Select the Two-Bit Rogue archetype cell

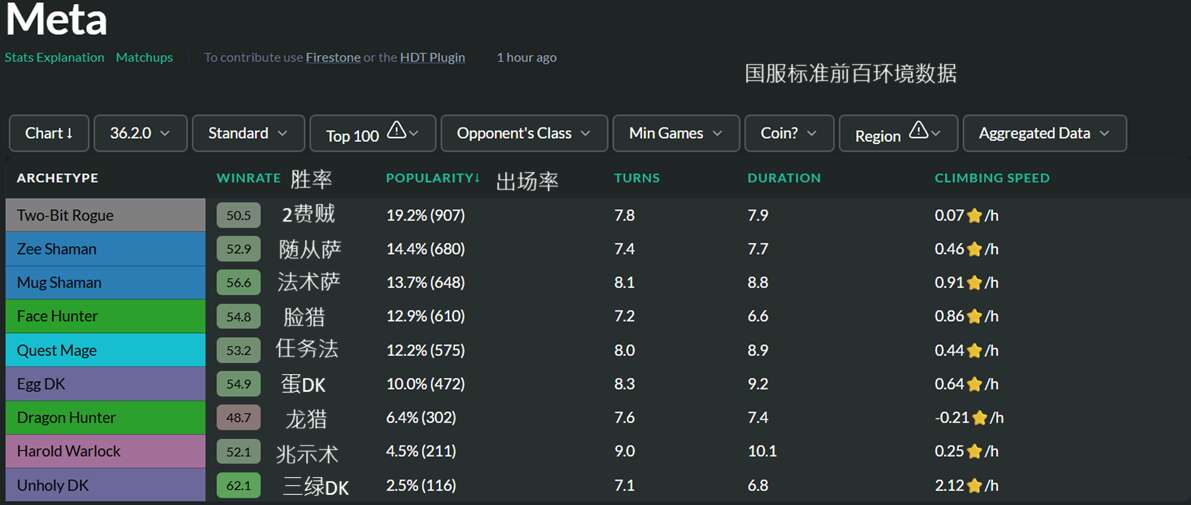coord(106,215)
